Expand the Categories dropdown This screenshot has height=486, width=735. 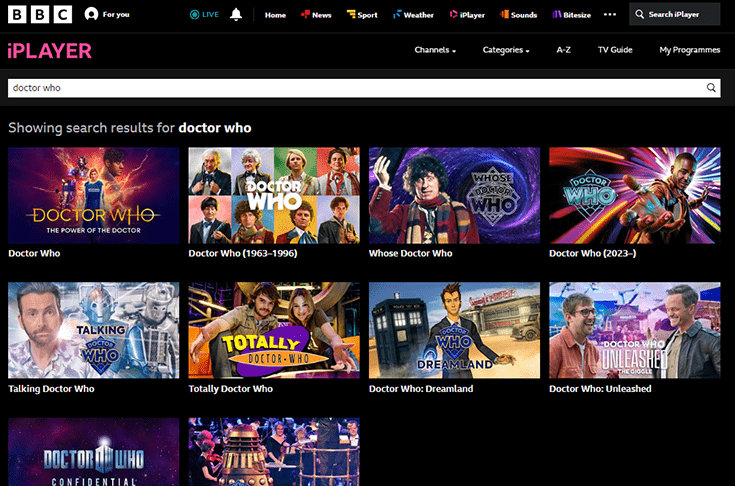point(506,50)
